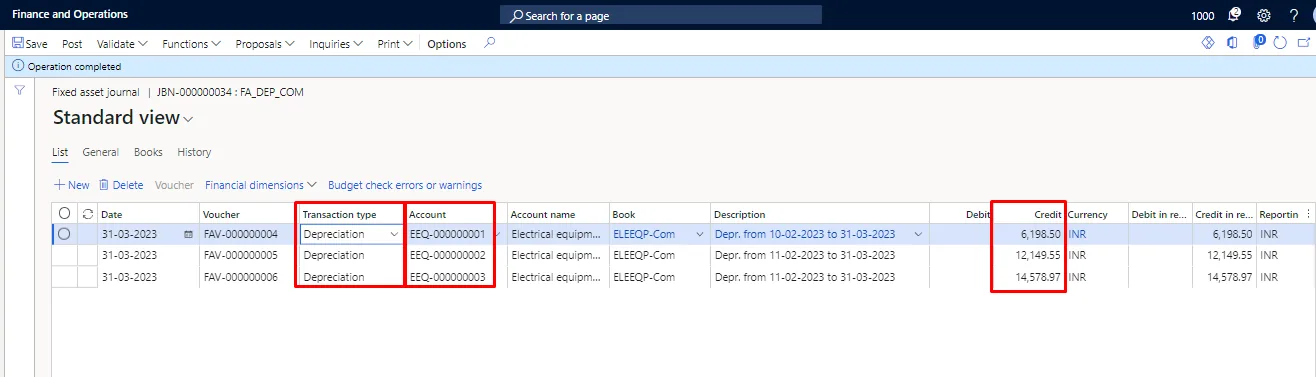Select the row marker for FAV-000000004

[x=65, y=234]
